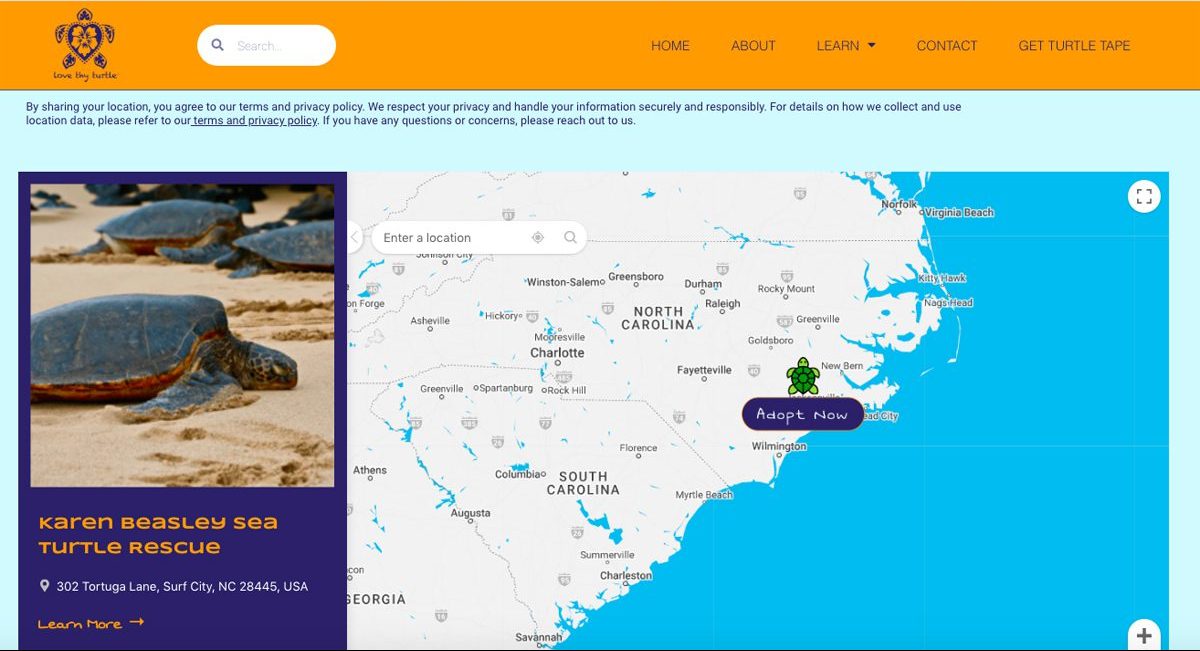Select the Norfolk city label
The width and height of the screenshot is (1200, 651).
point(899,204)
